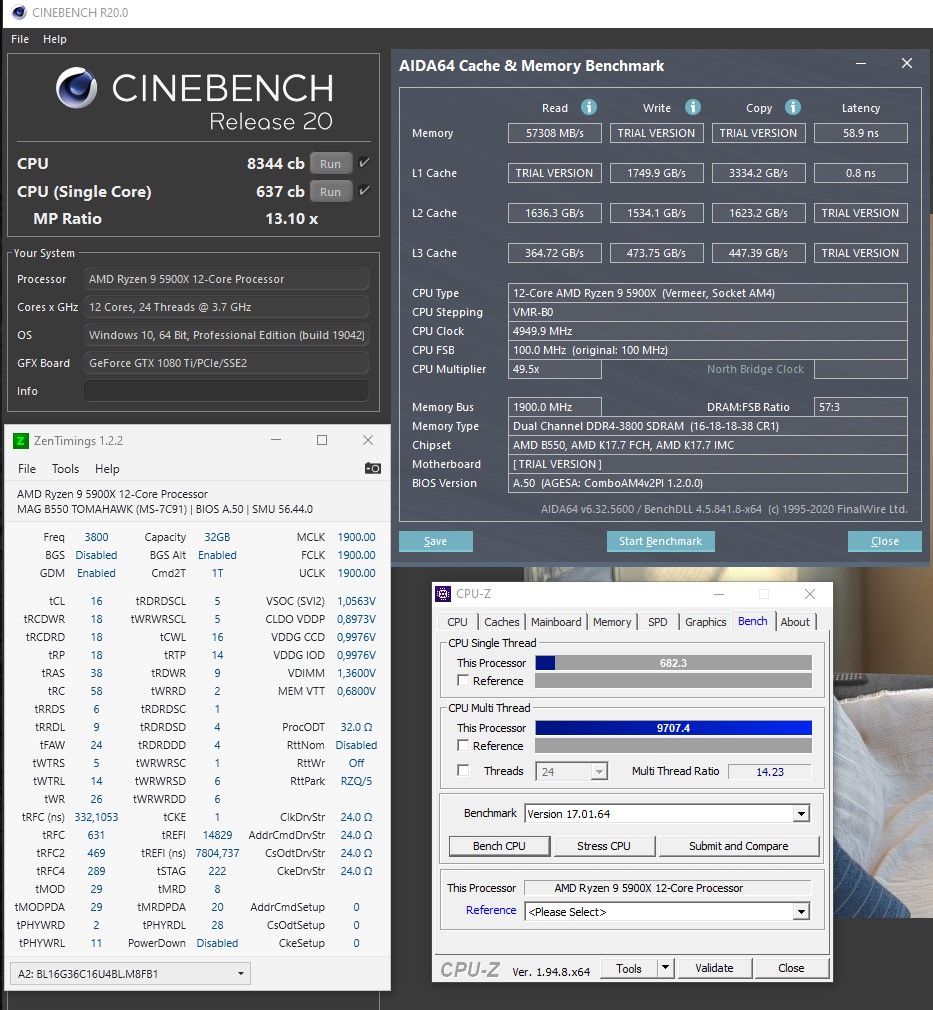This screenshot has width=933, height=1010.
Task: Open the Help menu in ZenTimings
Action: click(x=107, y=468)
